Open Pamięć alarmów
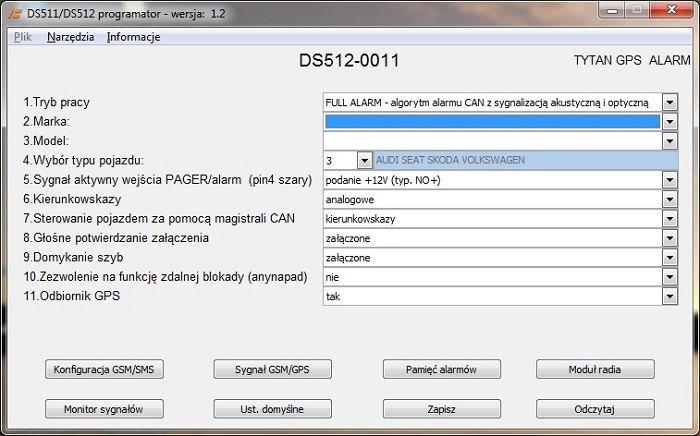The image size is (700, 436). [442, 369]
